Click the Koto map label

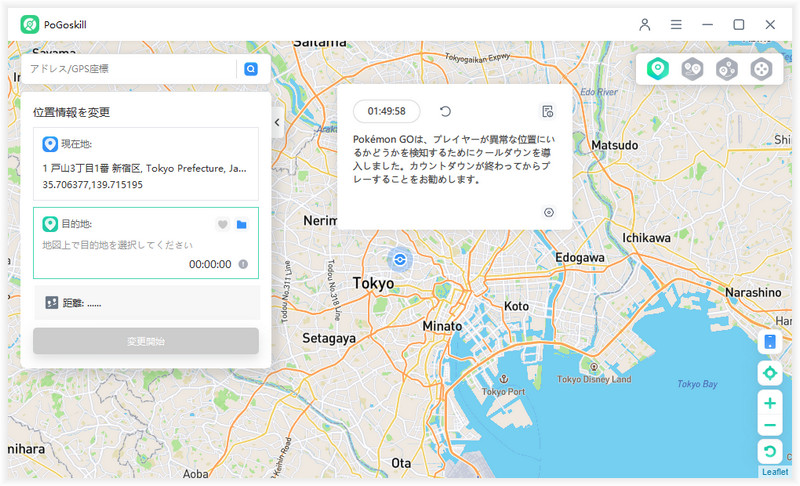pyautogui.click(x=516, y=306)
